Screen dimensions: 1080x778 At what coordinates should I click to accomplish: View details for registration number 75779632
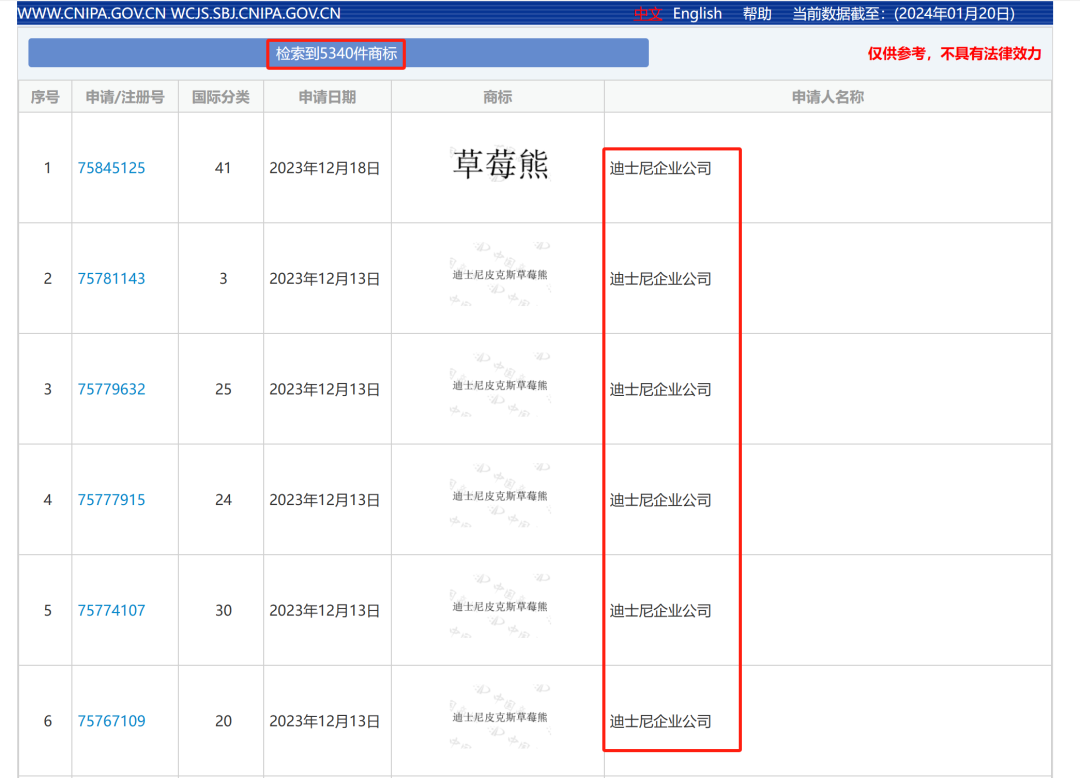pyautogui.click(x=111, y=389)
